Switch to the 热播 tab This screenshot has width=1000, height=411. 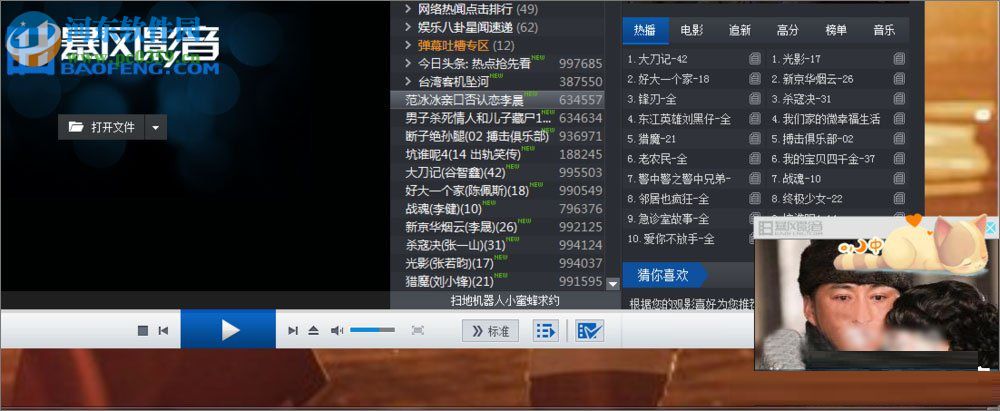[x=645, y=30]
